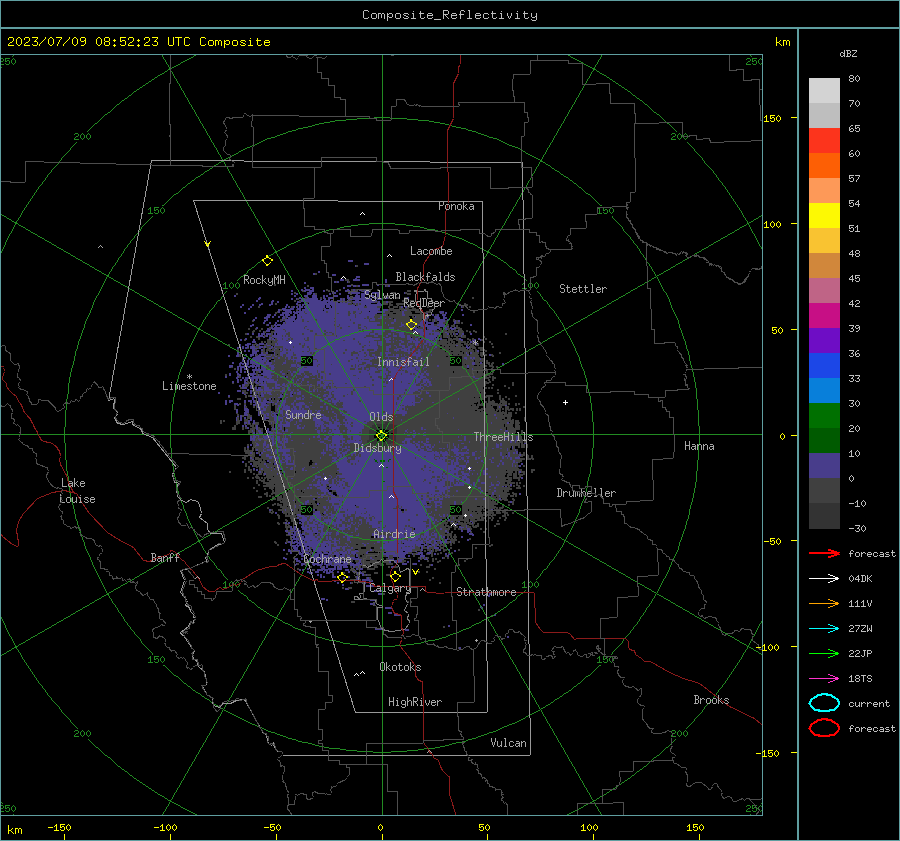Click the yellow diamond marker below Cochrane
Viewport: 900px width, 841px height.
[342, 577]
